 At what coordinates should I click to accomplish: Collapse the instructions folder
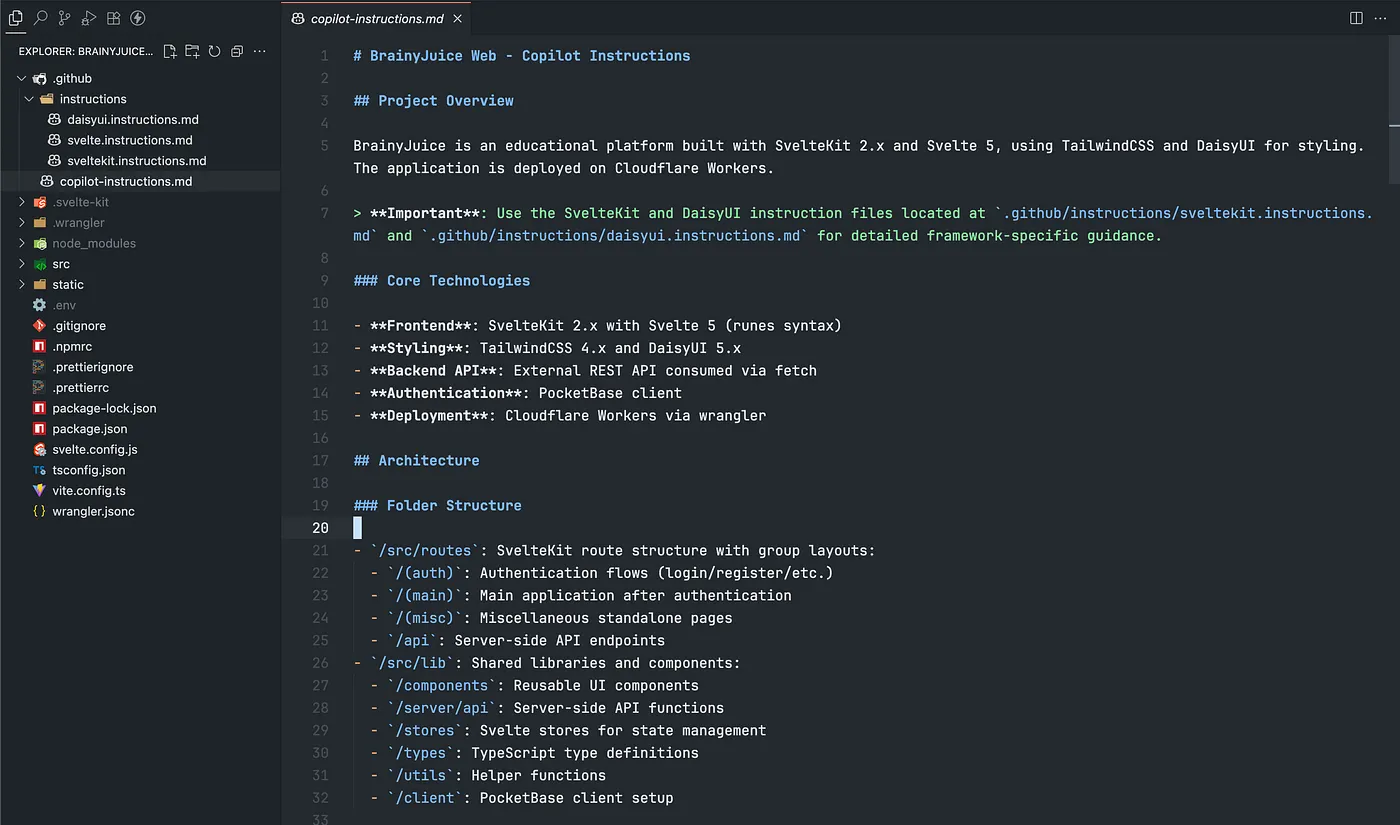click(30, 99)
